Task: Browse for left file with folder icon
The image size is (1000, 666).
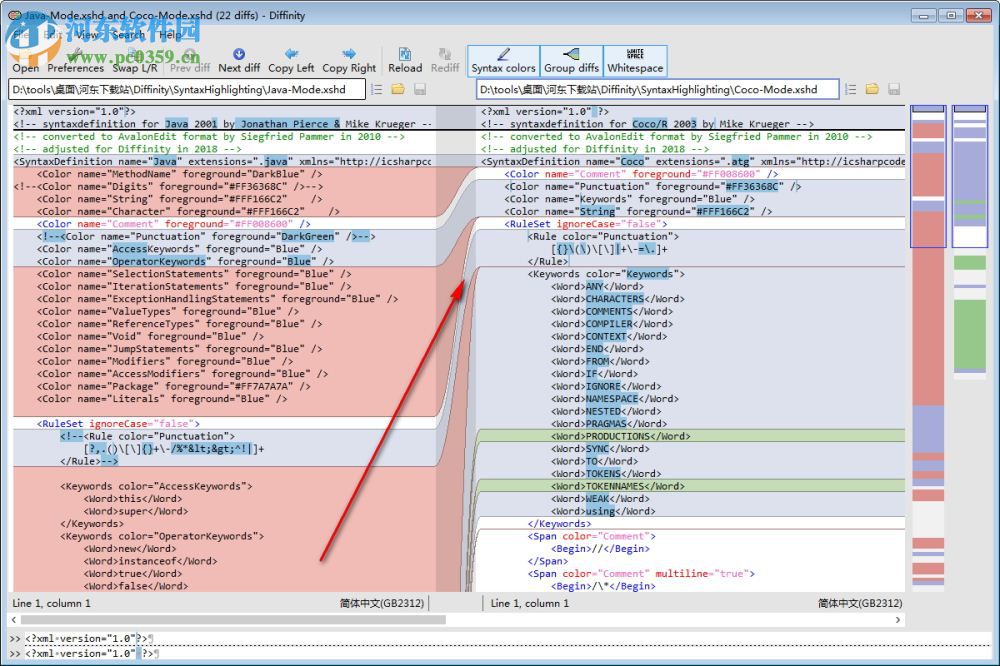Action: tap(398, 89)
